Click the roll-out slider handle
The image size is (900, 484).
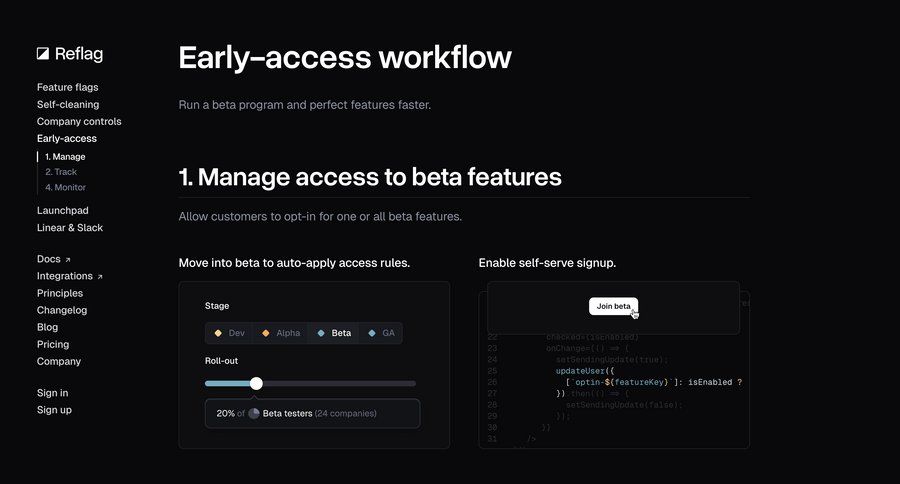point(256,383)
